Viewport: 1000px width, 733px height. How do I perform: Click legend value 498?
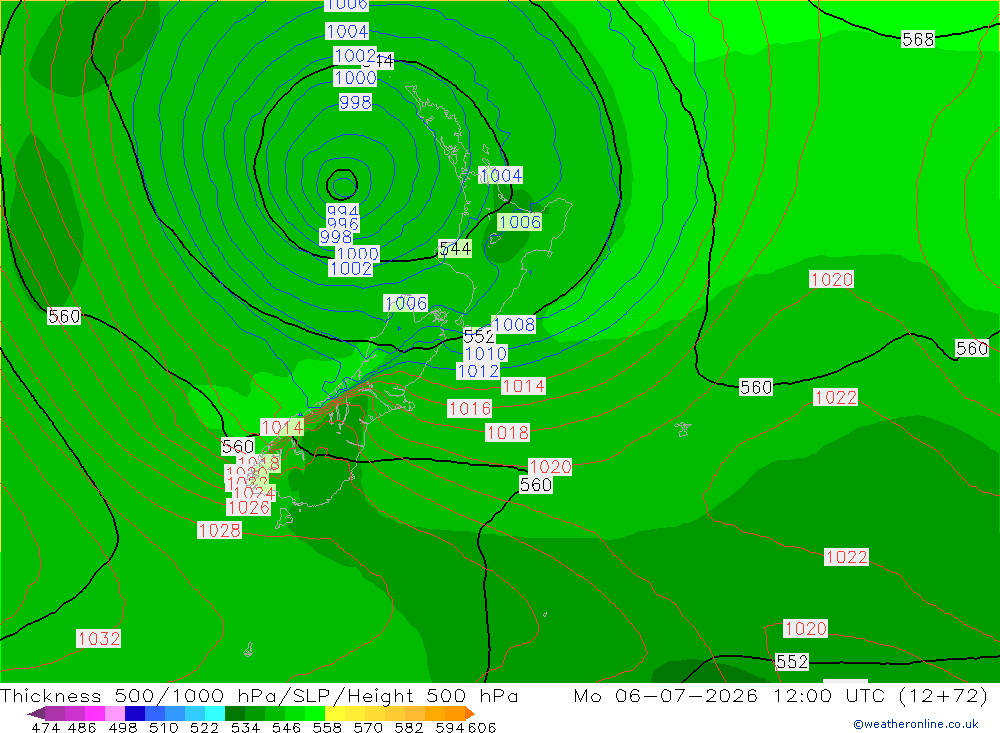tap(122, 727)
